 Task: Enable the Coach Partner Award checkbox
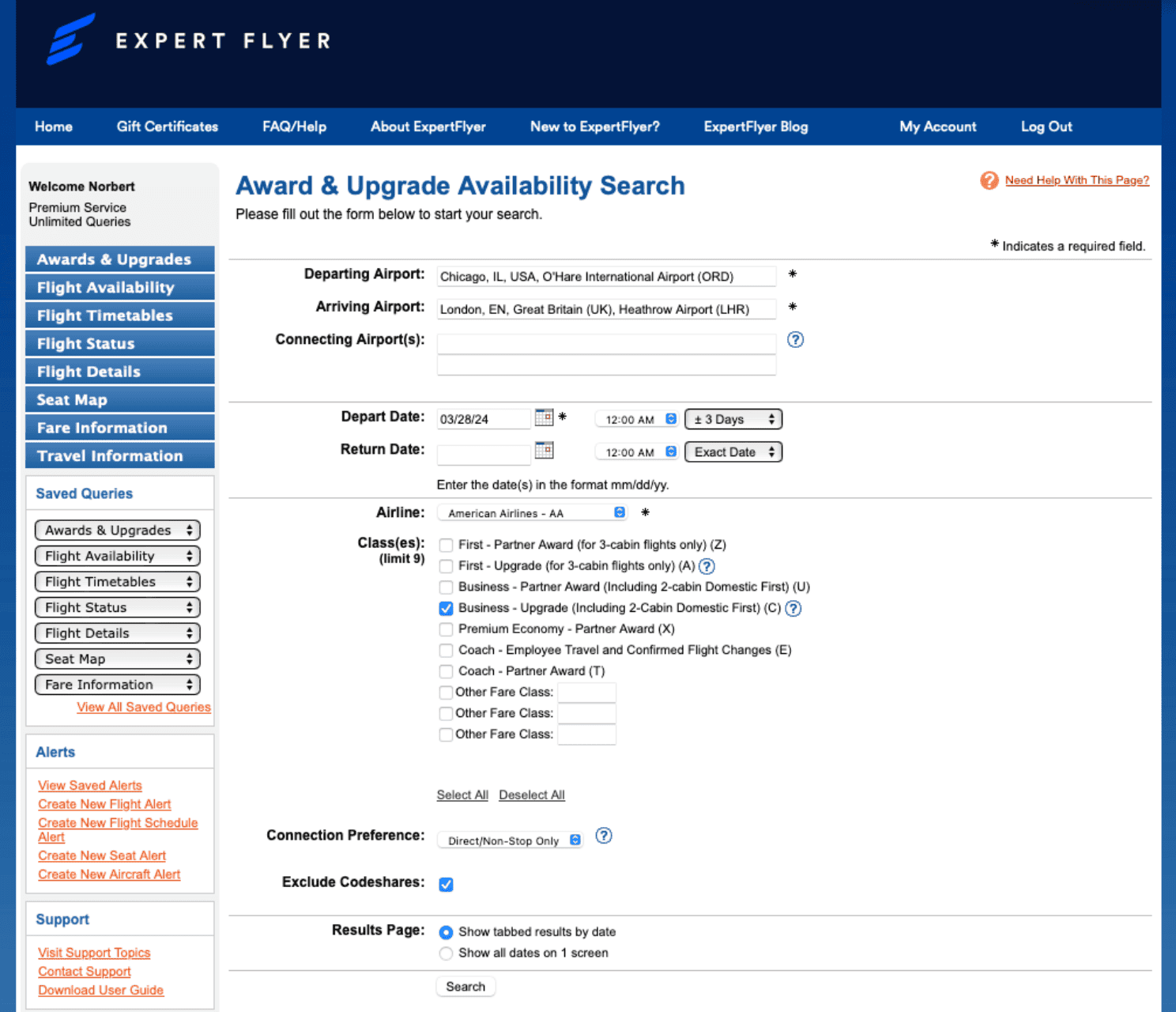click(x=446, y=671)
